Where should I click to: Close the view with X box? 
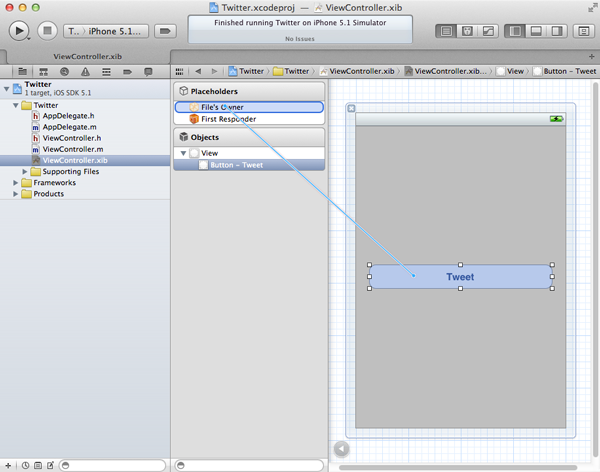pos(351,108)
